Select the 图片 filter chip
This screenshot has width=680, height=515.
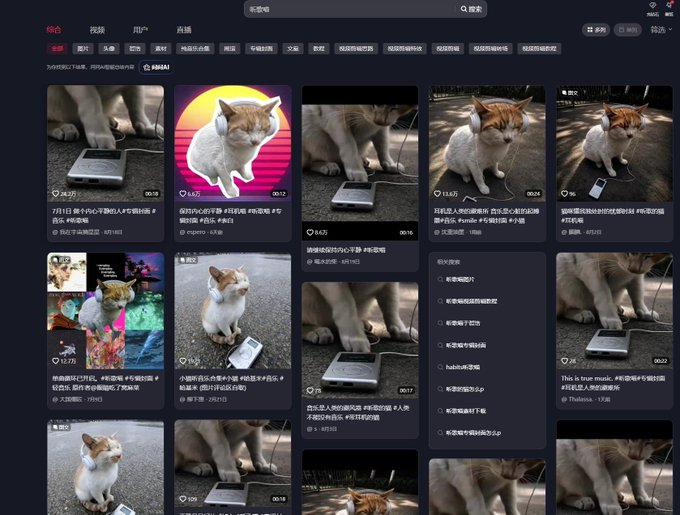click(x=83, y=49)
